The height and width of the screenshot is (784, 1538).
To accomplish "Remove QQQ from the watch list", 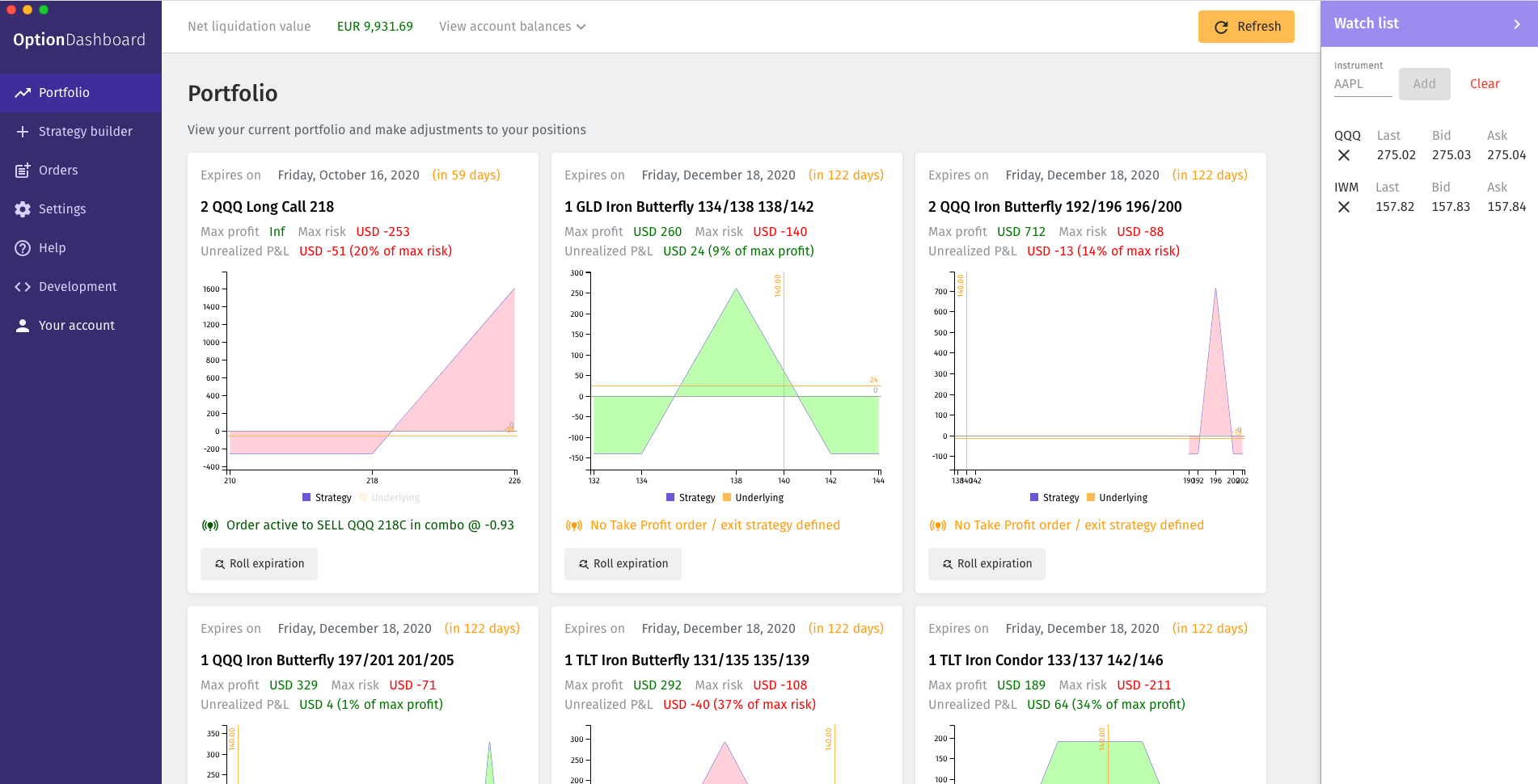I will [x=1344, y=155].
